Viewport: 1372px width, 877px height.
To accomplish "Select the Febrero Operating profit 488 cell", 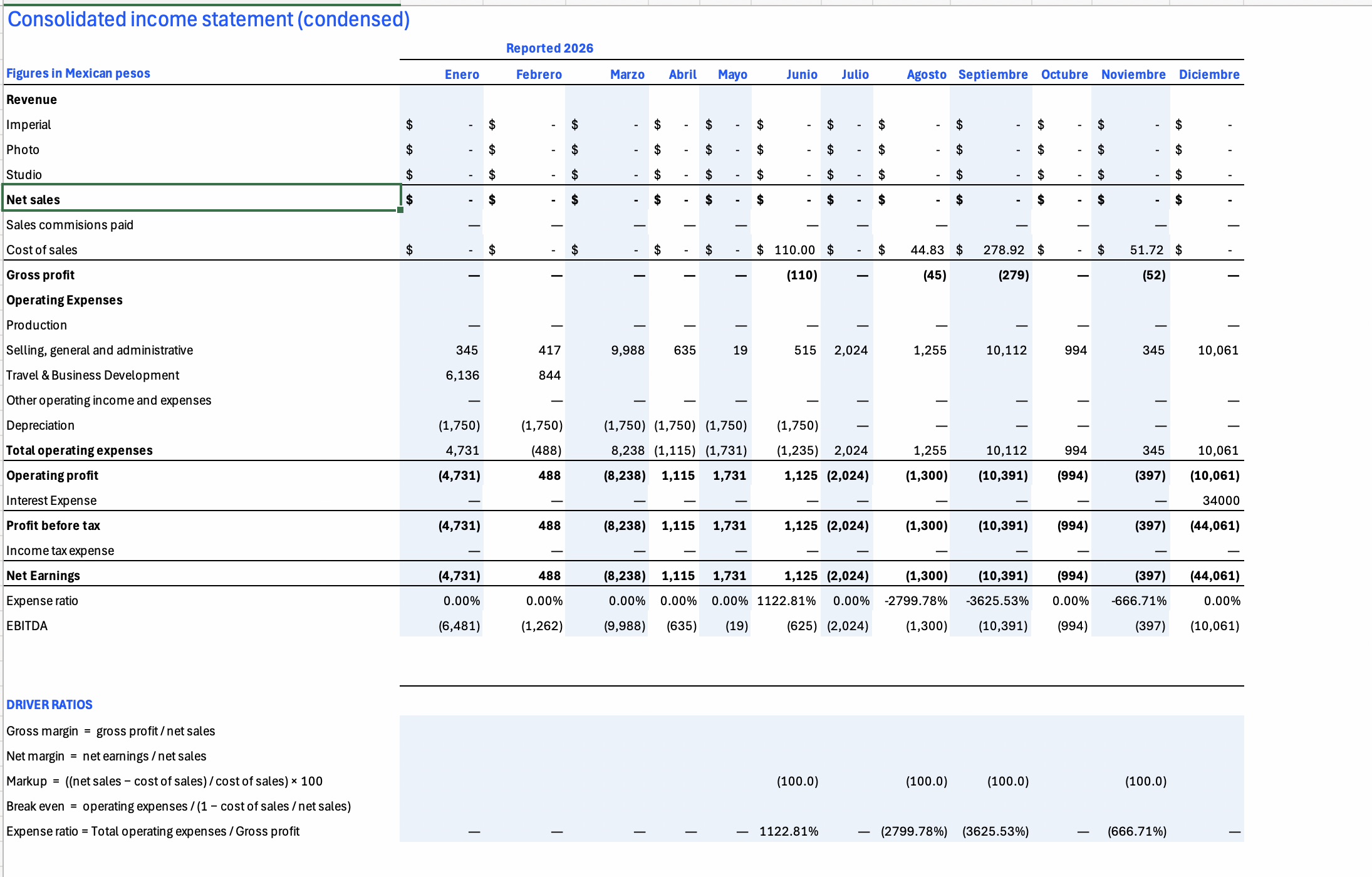I will click(x=524, y=475).
